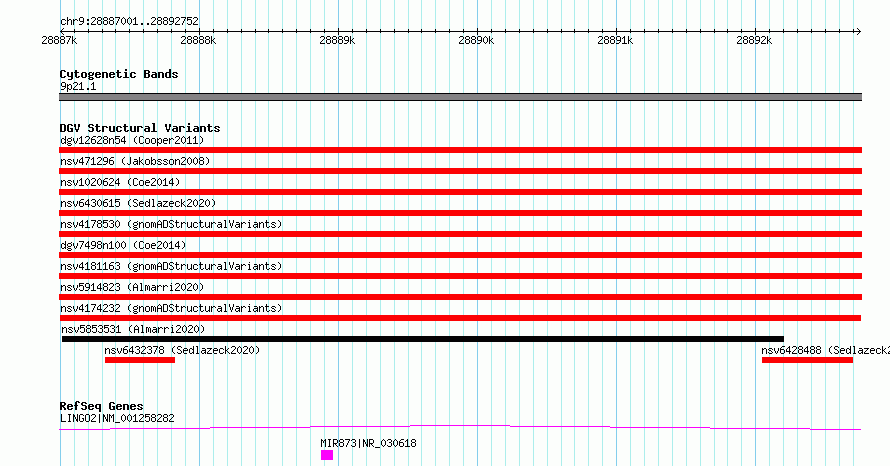This screenshot has height=466, width=890.
Task: Open nsv4178530 gnomAD variant label
Action: tap(171, 224)
